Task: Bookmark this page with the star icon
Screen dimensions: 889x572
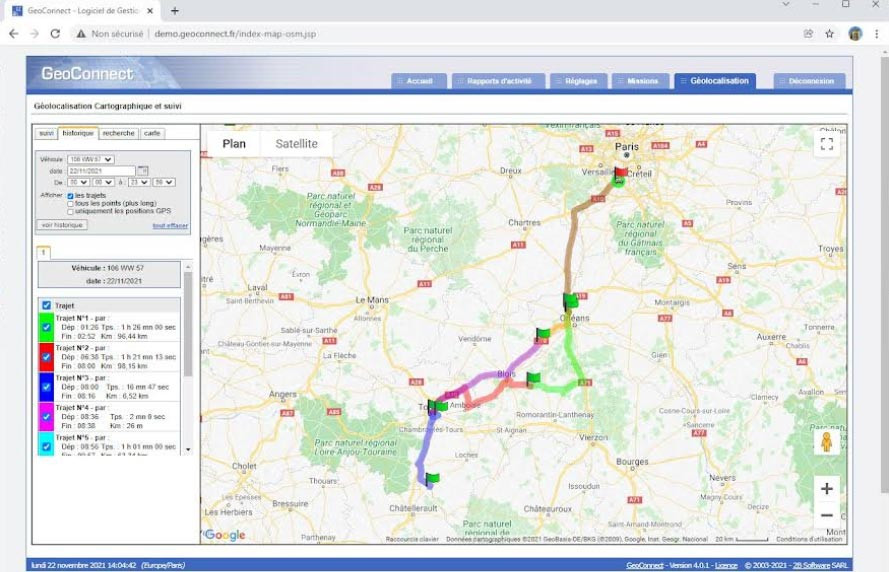Action: point(830,33)
